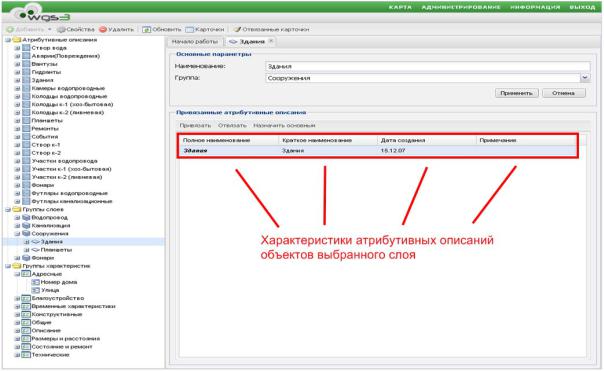
Task: Select Футляры канализационные in the tree
Action: 72,201
